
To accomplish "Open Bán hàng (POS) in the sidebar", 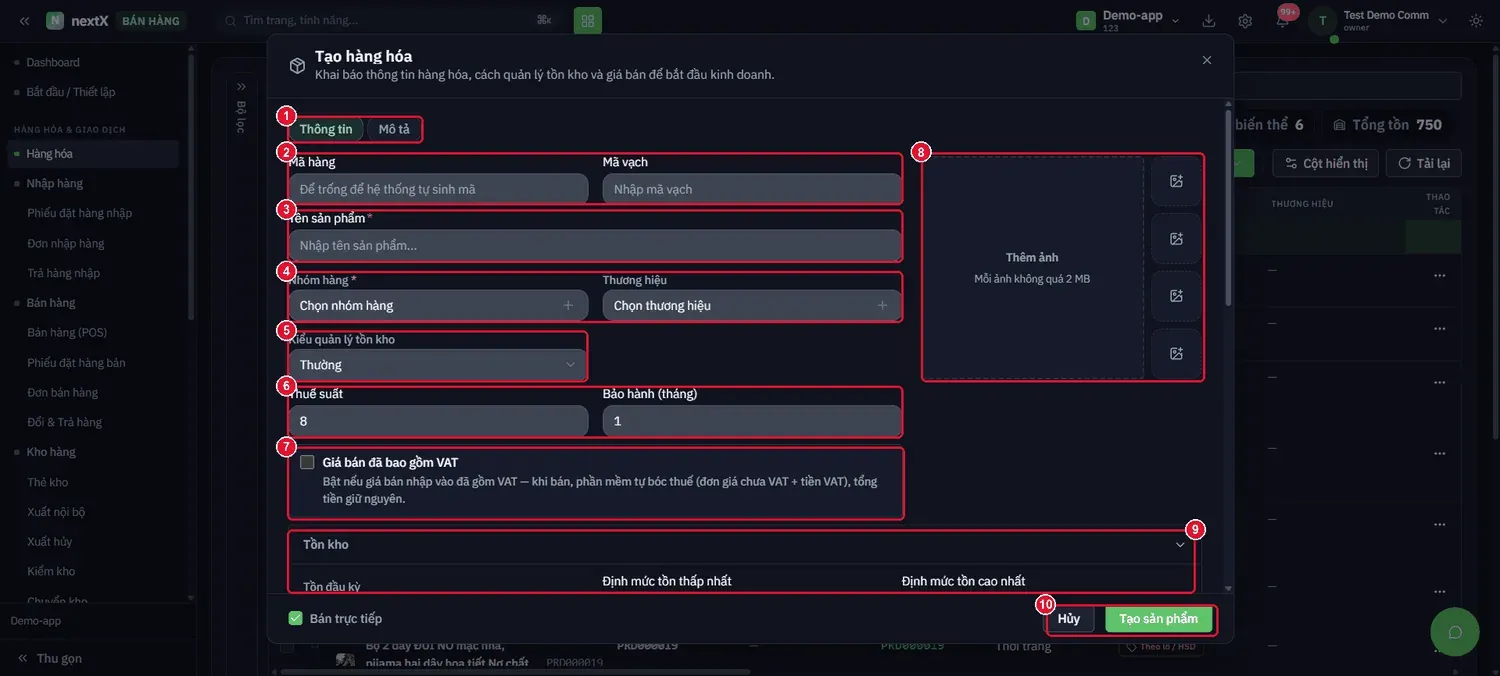I will click(67, 332).
